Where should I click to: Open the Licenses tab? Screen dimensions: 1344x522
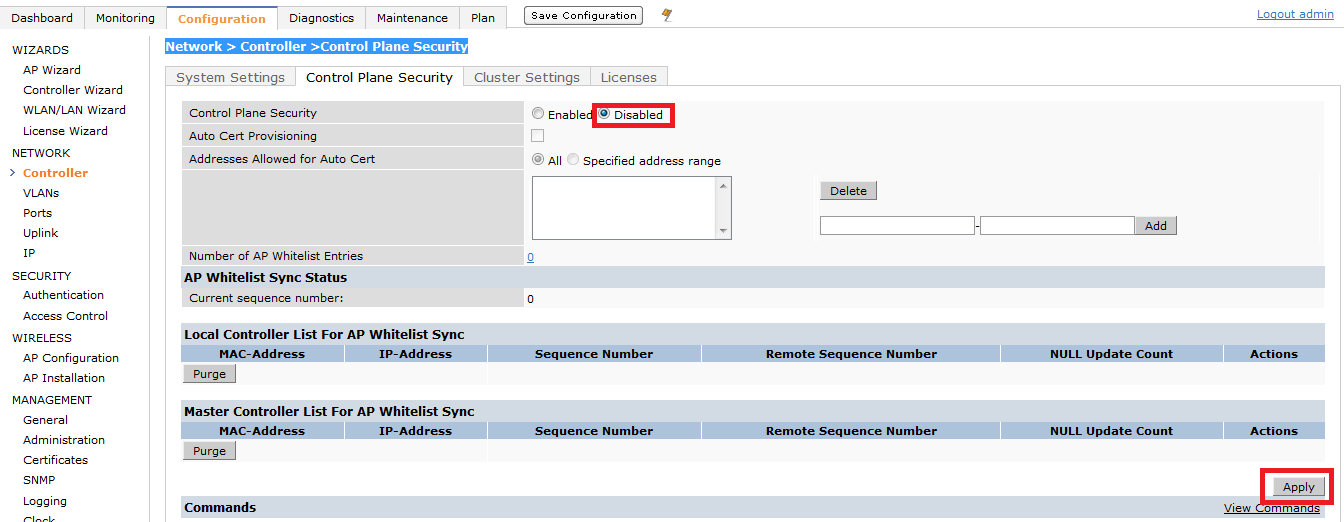628,77
